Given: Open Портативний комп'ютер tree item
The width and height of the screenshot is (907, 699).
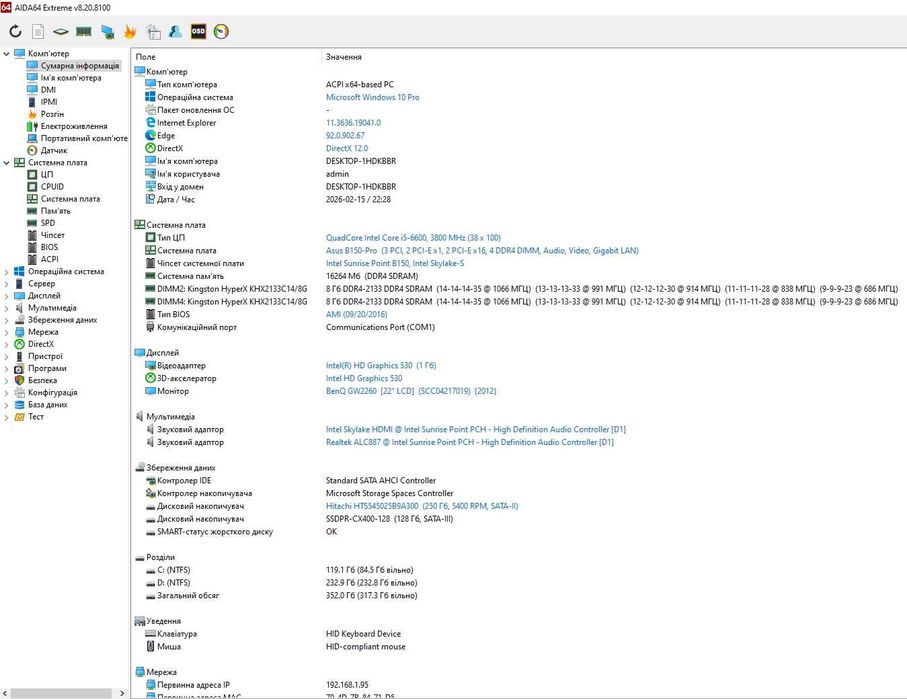Looking at the screenshot, I should pos(84,138).
